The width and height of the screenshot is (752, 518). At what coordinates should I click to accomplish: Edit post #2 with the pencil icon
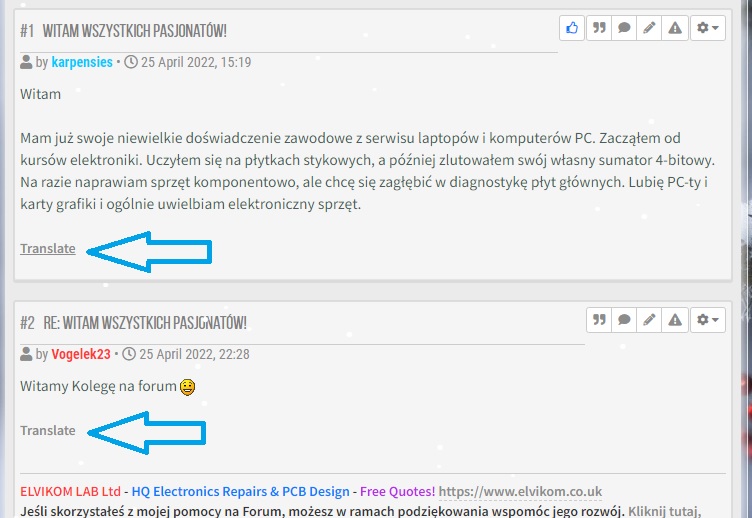[x=649, y=320]
